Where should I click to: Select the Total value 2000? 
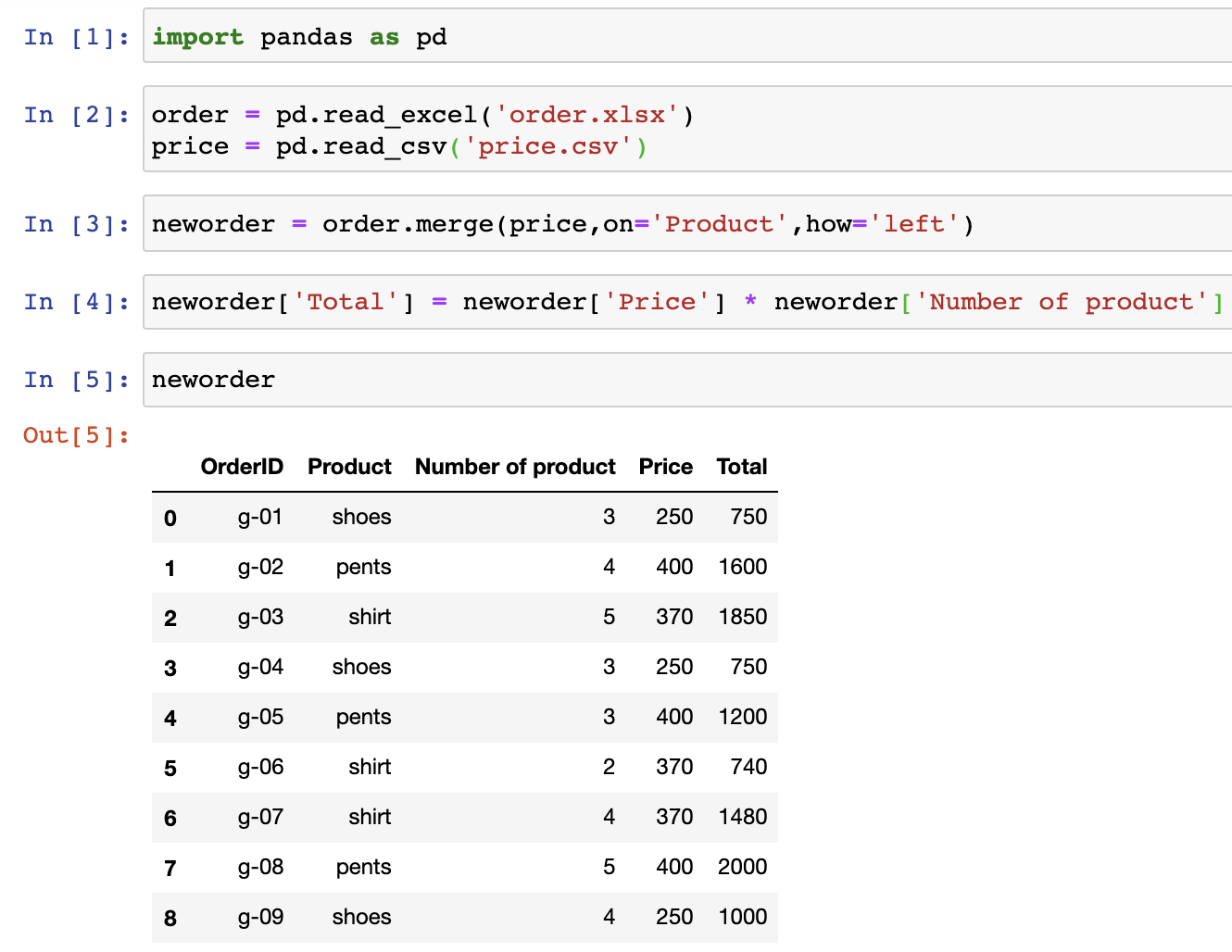click(x=743, y=867)
